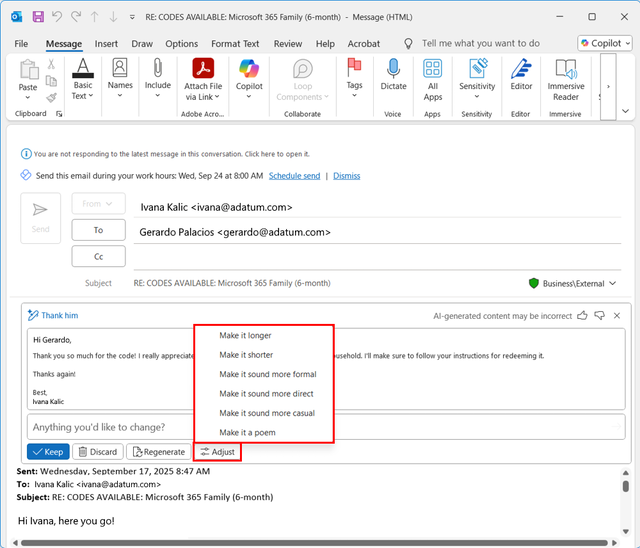This screenshot has height=548, width=640.
Task: Open the Business\External sensitivity dropdown
Action: [x=572, y=284]
